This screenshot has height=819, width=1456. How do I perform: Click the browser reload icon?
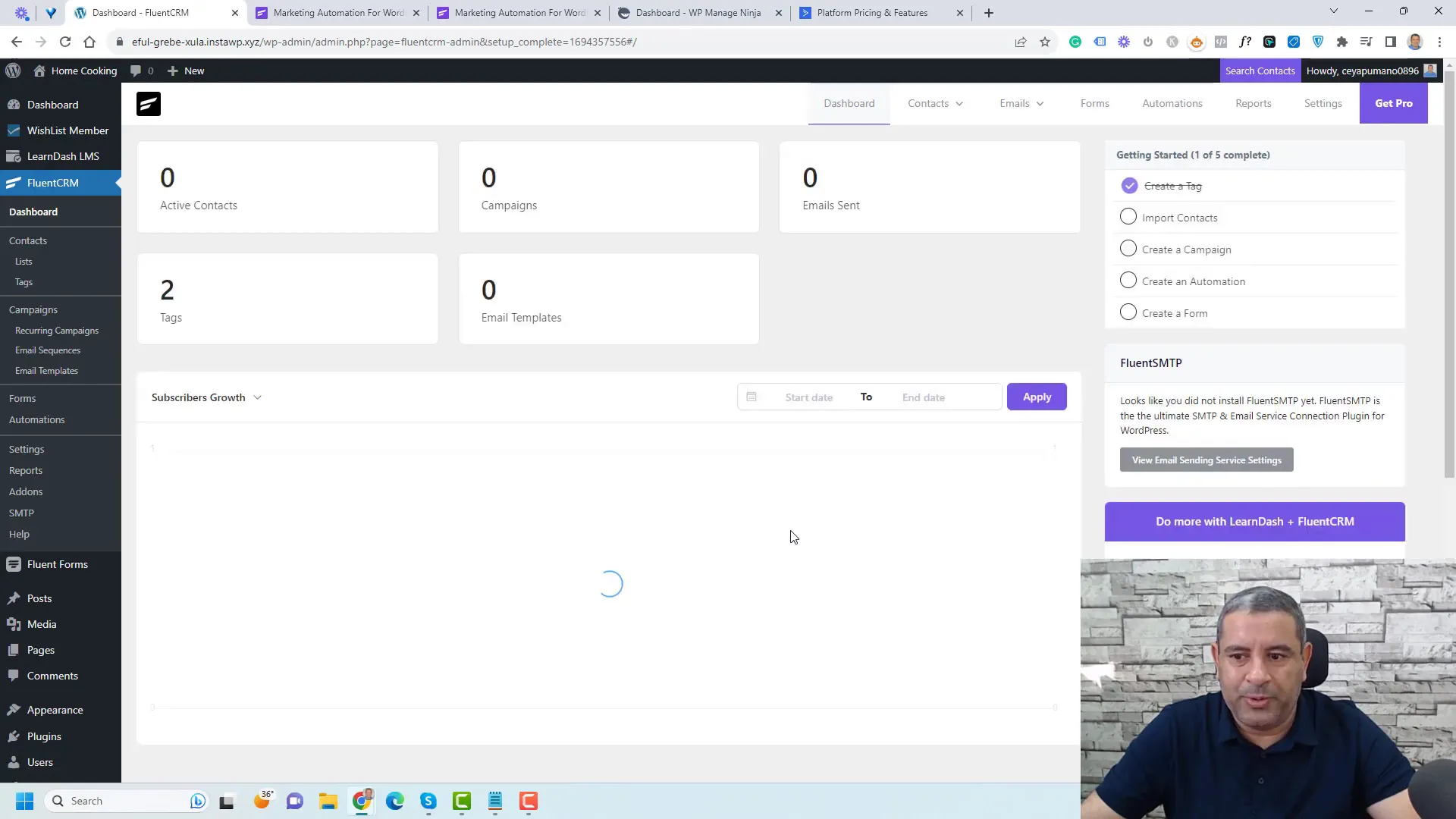click(65, 42)
